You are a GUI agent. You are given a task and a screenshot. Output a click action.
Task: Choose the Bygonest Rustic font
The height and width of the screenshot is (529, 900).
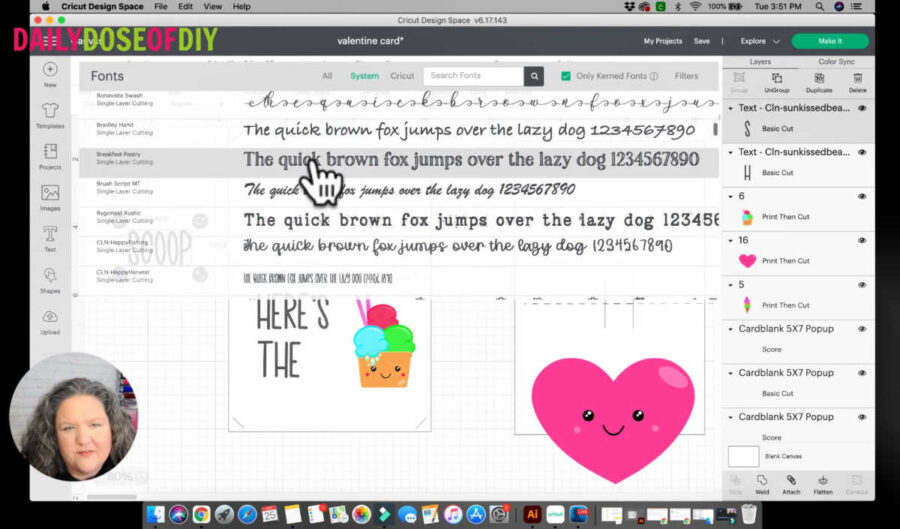399,219
